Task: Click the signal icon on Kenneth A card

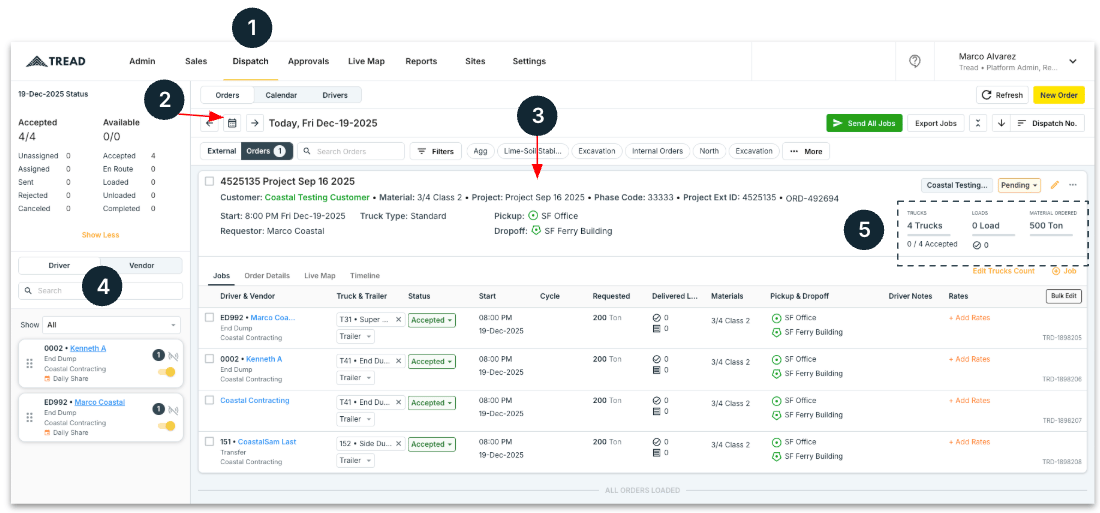Action: coord(173,356)
